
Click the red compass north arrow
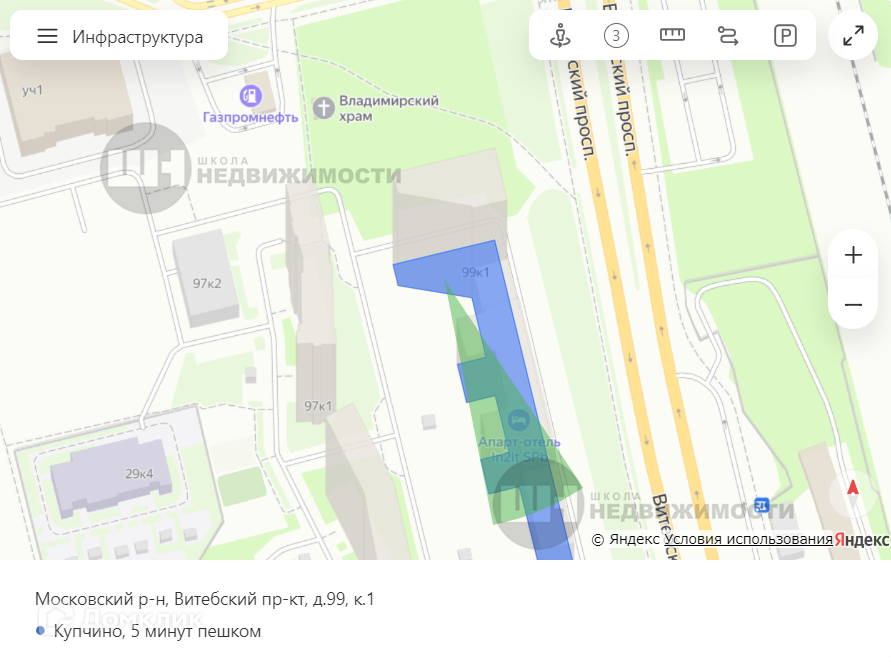click(852, 490)
